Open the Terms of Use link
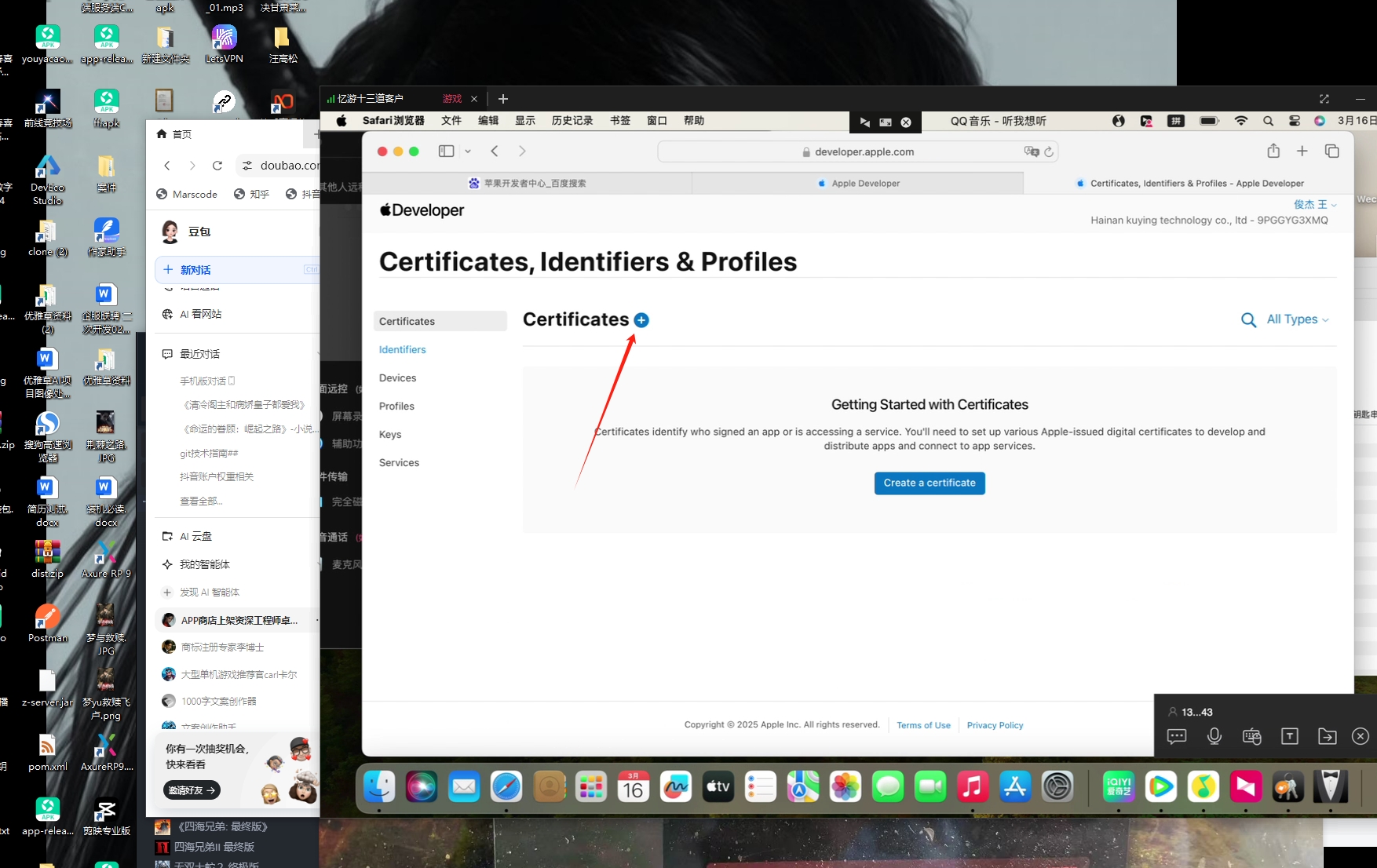This screenshot has height=868, width=1377. tap(923, 725)
